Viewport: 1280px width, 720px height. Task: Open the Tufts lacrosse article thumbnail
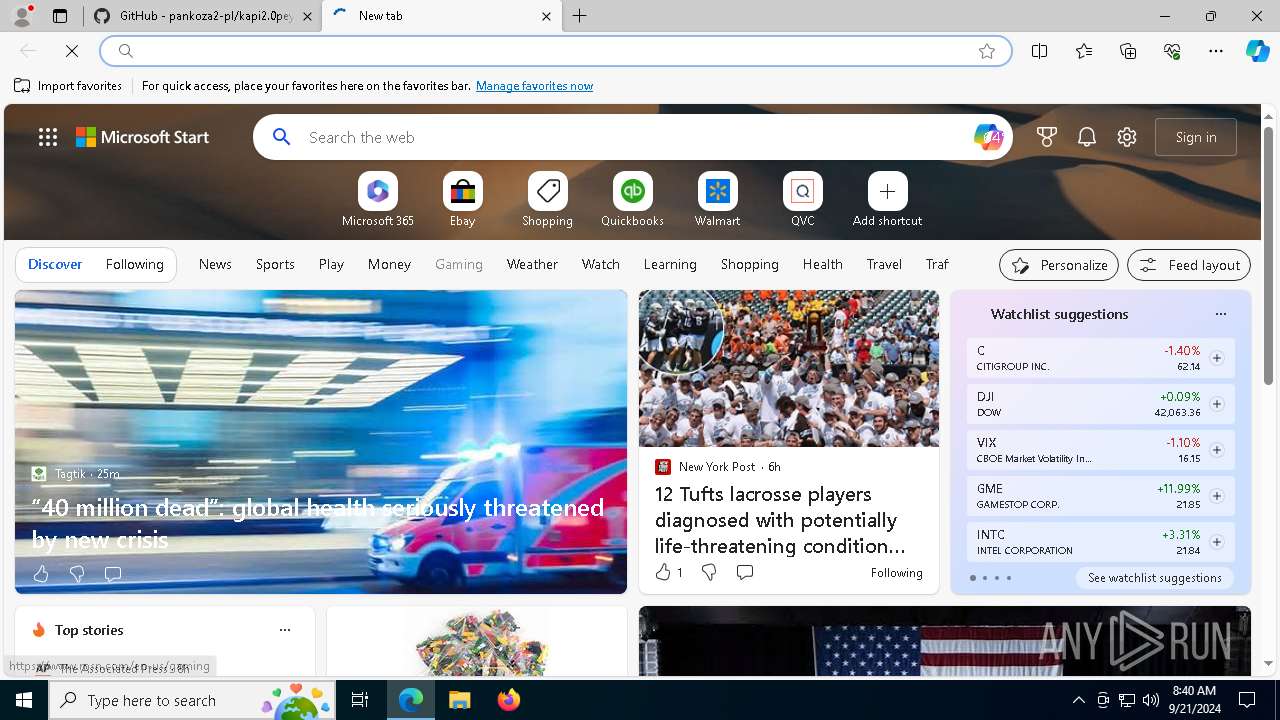point(789,368)
